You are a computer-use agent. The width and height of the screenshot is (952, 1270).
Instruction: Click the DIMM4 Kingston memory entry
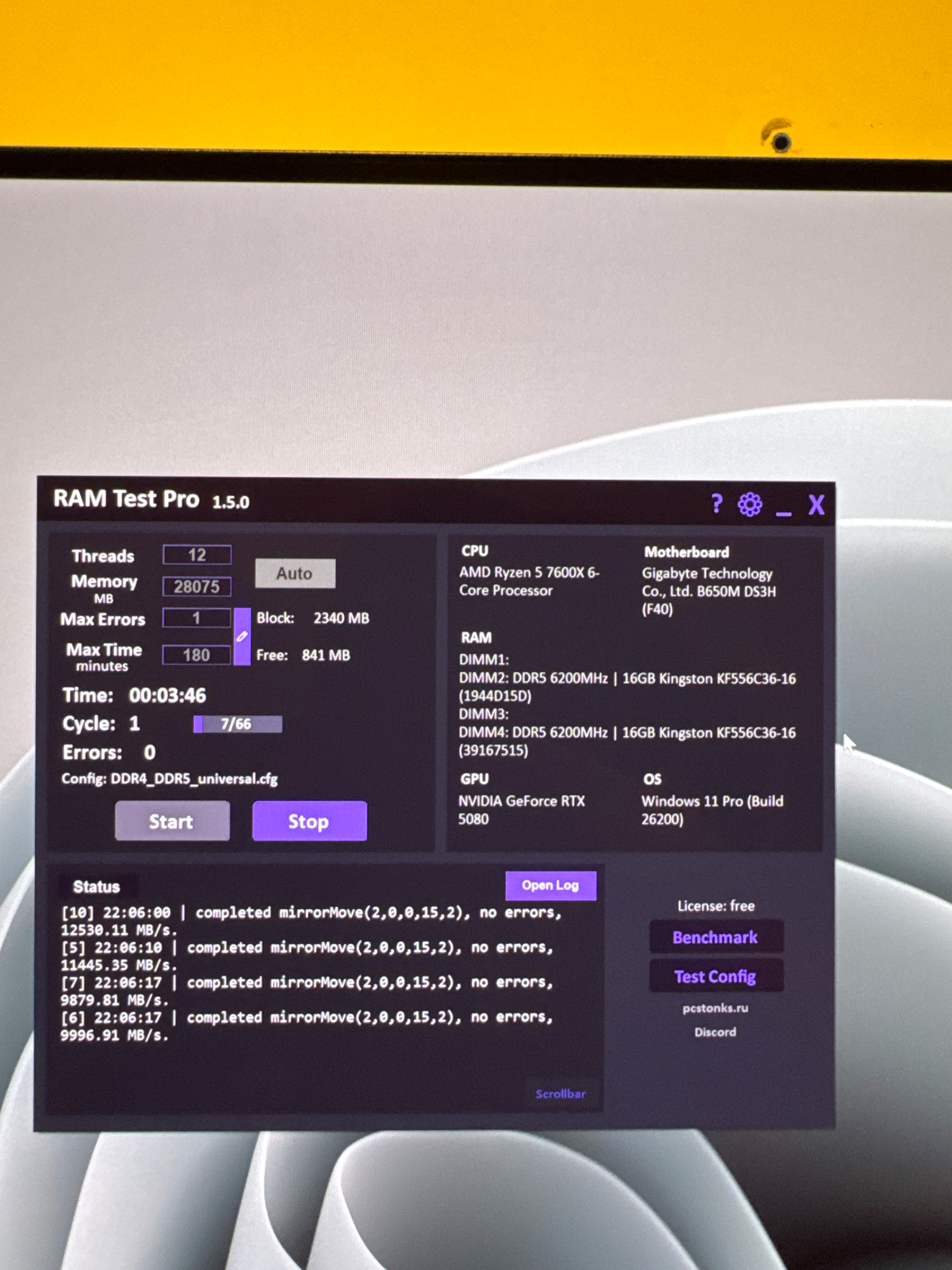(x=627, y=741)
